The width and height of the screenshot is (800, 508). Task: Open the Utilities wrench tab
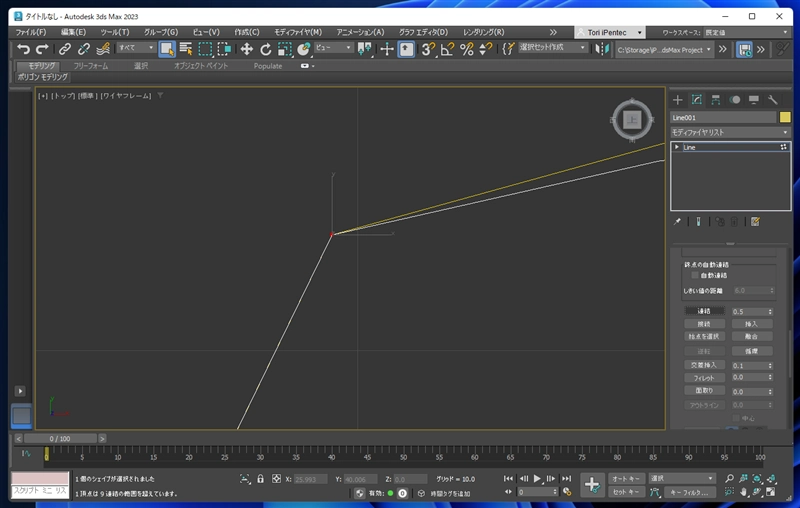coord(772,100)
